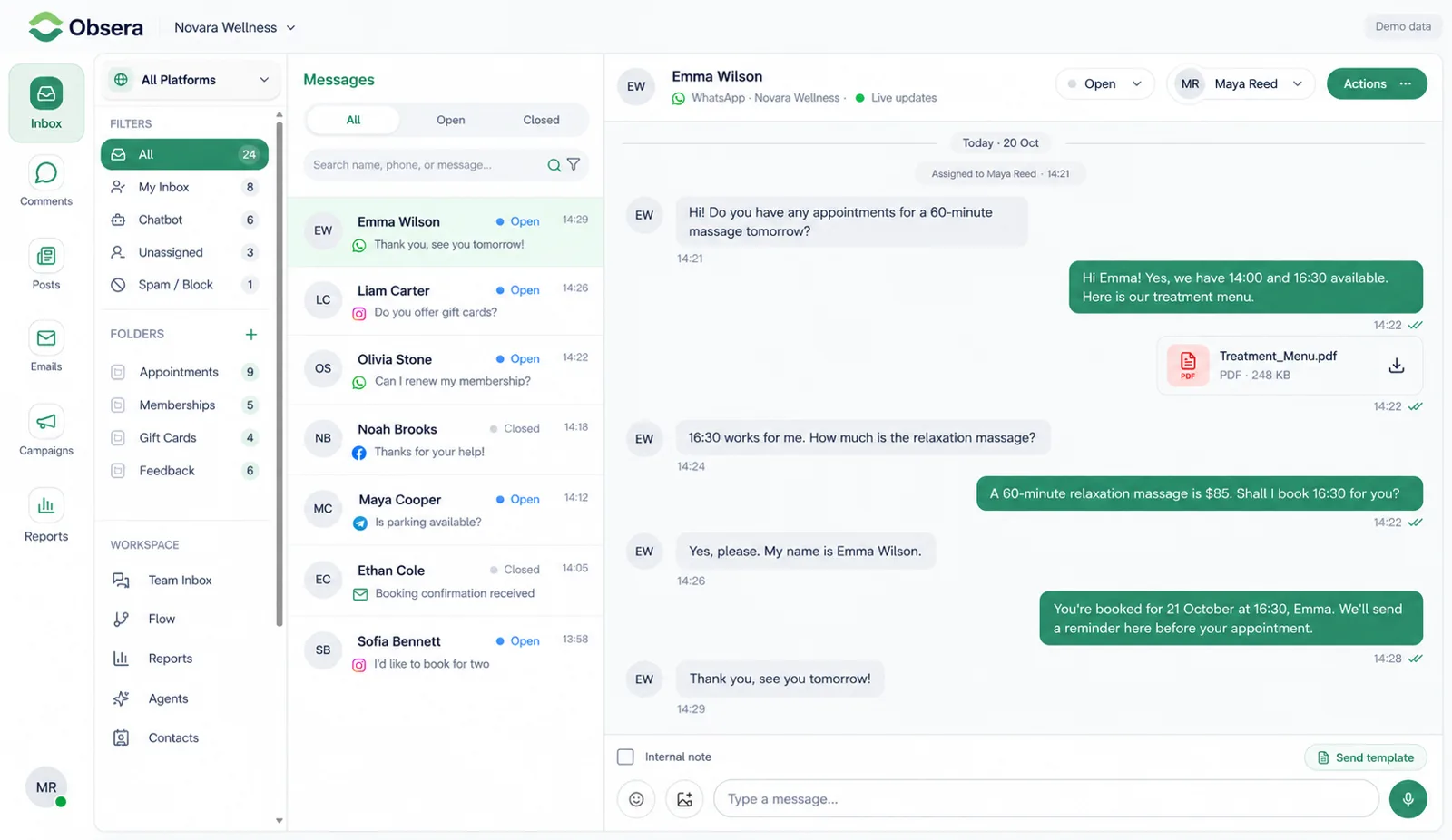Open the Appointments folder
1452x840 pixels.
click(x=184, y=372)
